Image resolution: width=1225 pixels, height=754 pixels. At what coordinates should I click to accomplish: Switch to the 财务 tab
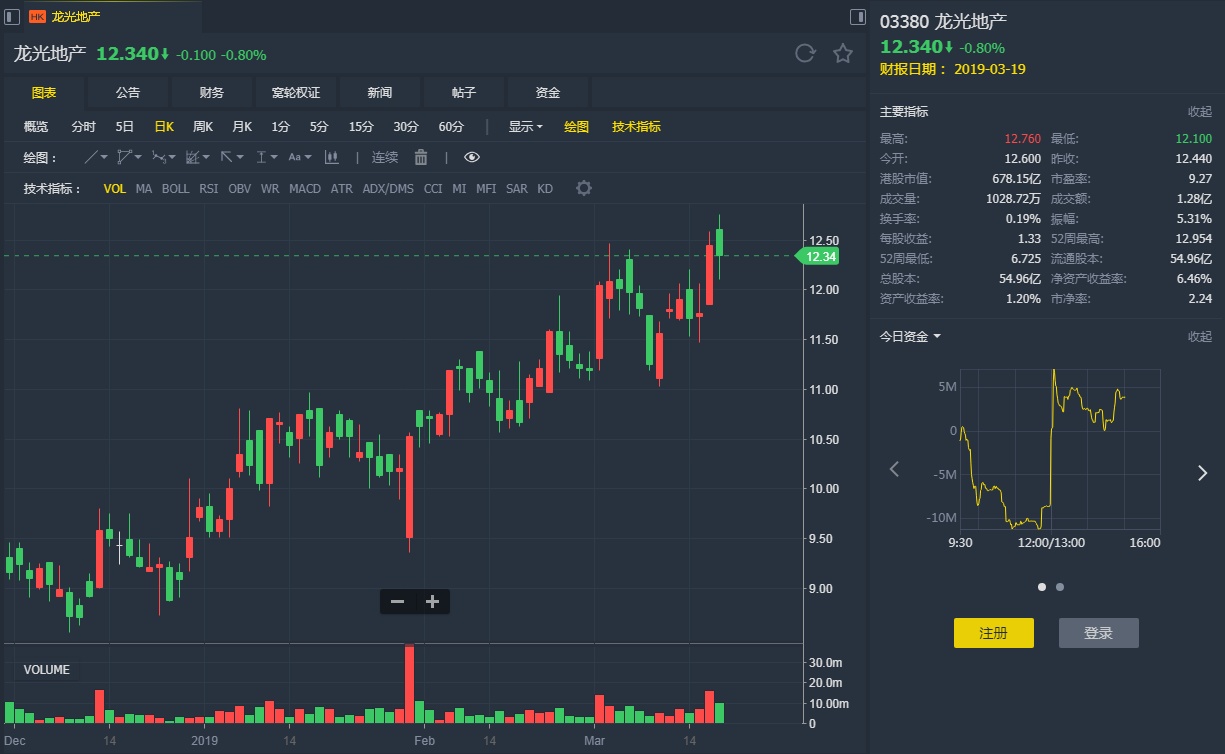click(x=211, y=93)
